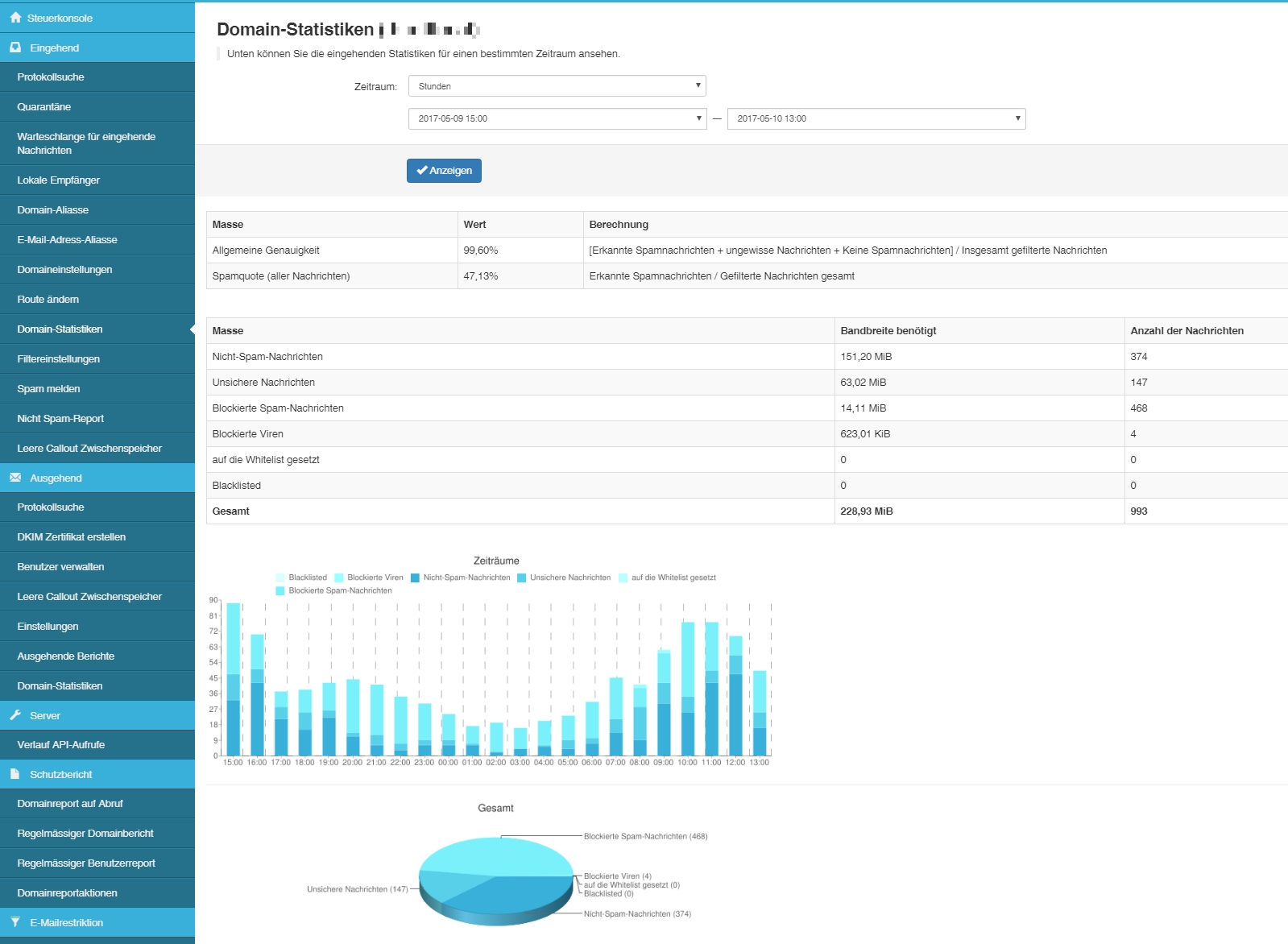The image size is (1288, 944).
Task: Click the Gesamt pie chart
Action: 496,880
